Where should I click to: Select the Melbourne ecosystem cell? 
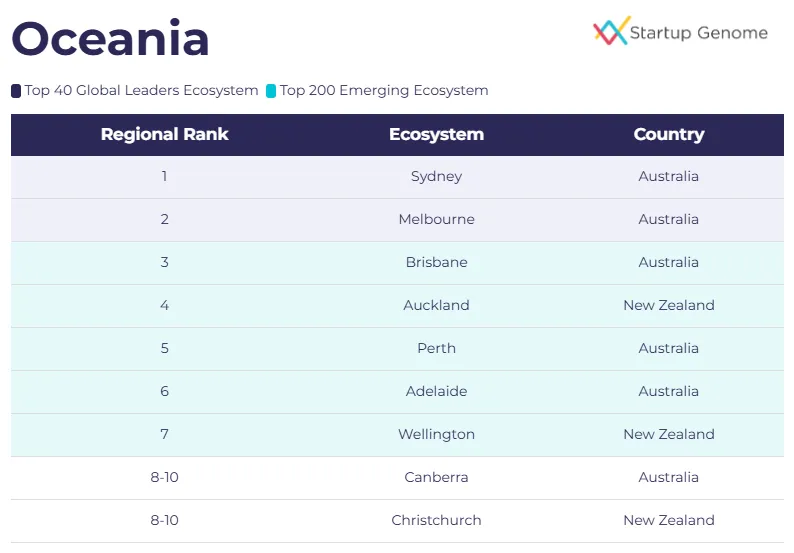click(x=436, y=219)
